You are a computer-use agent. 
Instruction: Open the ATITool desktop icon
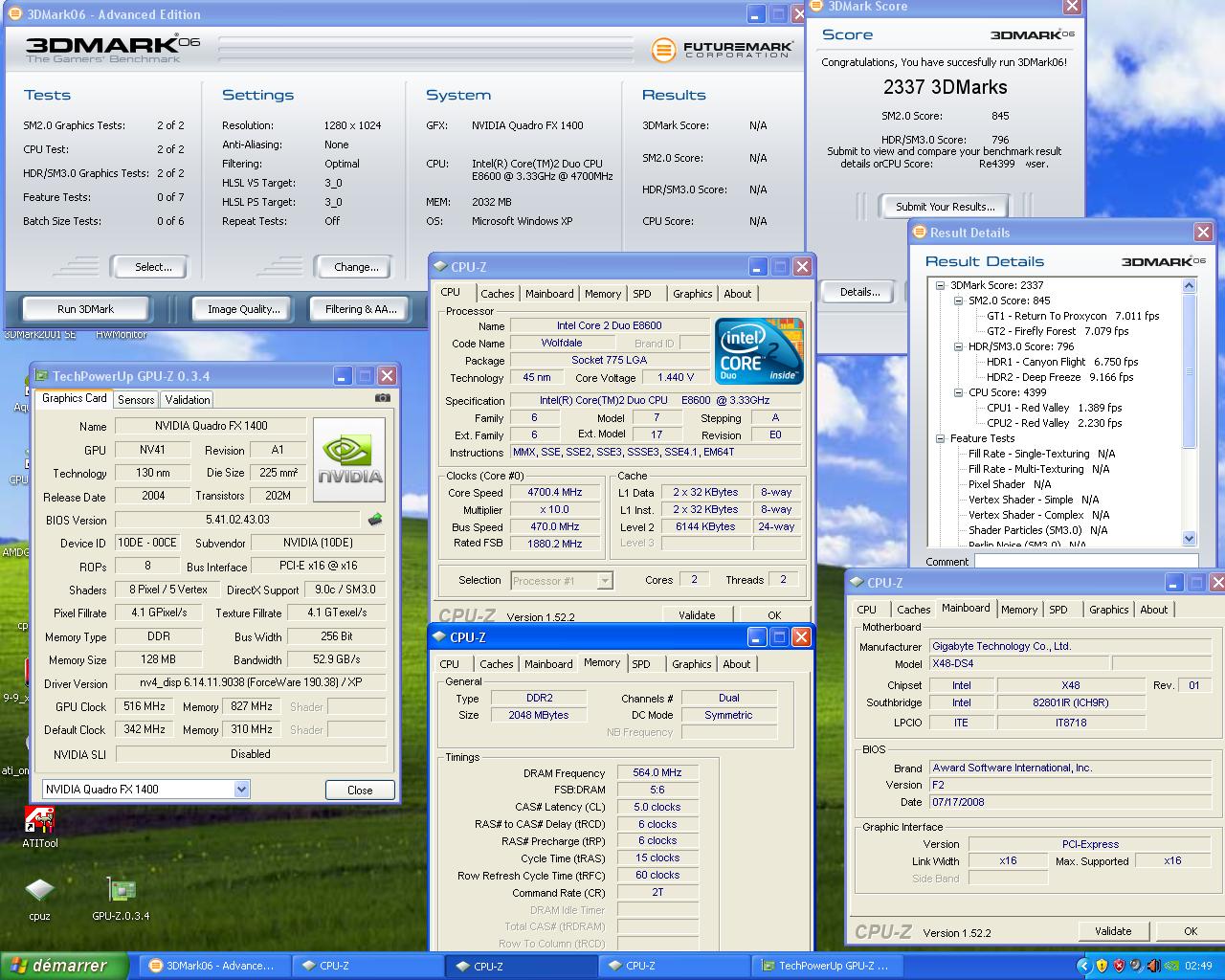(x=39, y=827)
